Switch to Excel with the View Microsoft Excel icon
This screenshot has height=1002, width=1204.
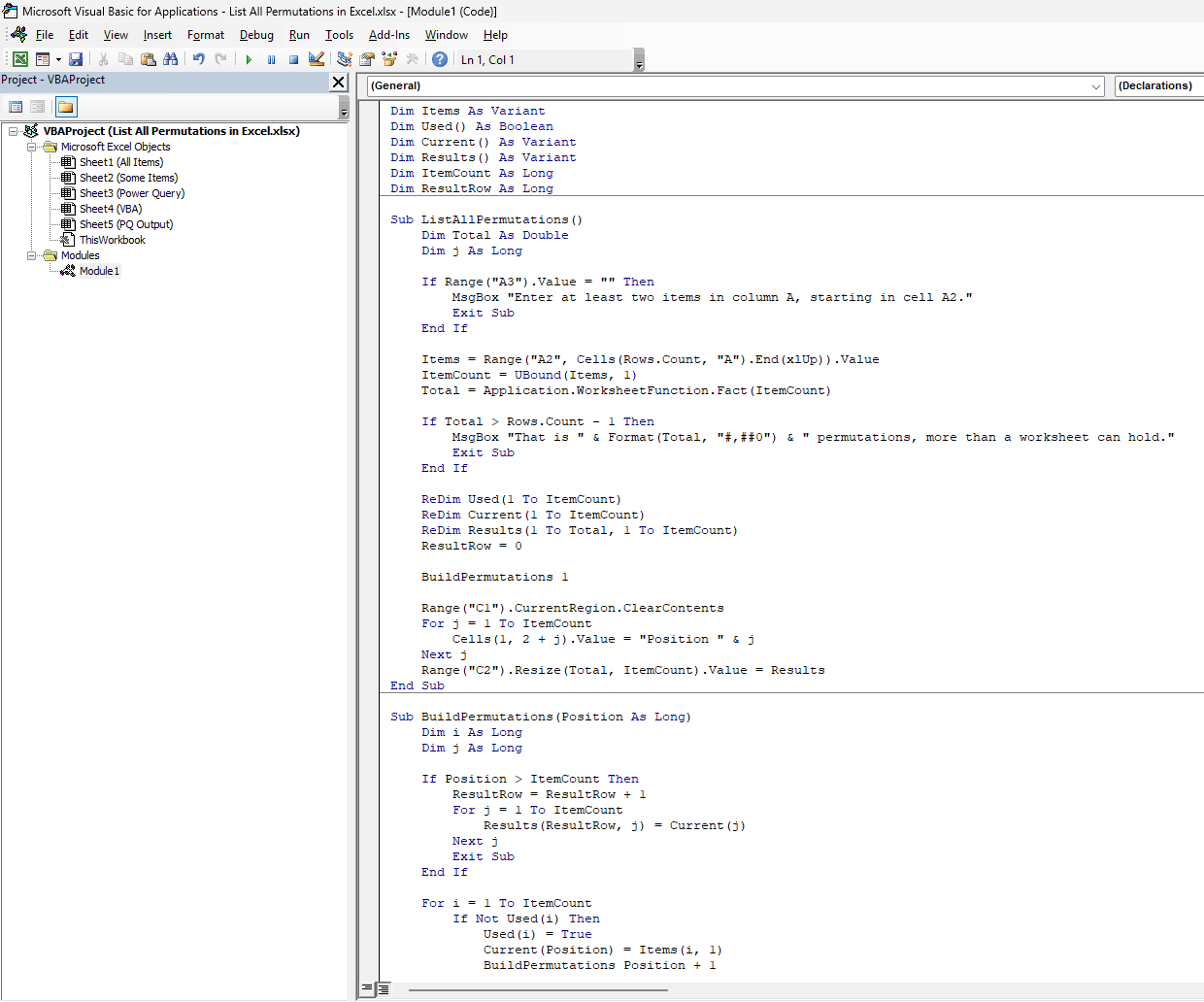20,59
